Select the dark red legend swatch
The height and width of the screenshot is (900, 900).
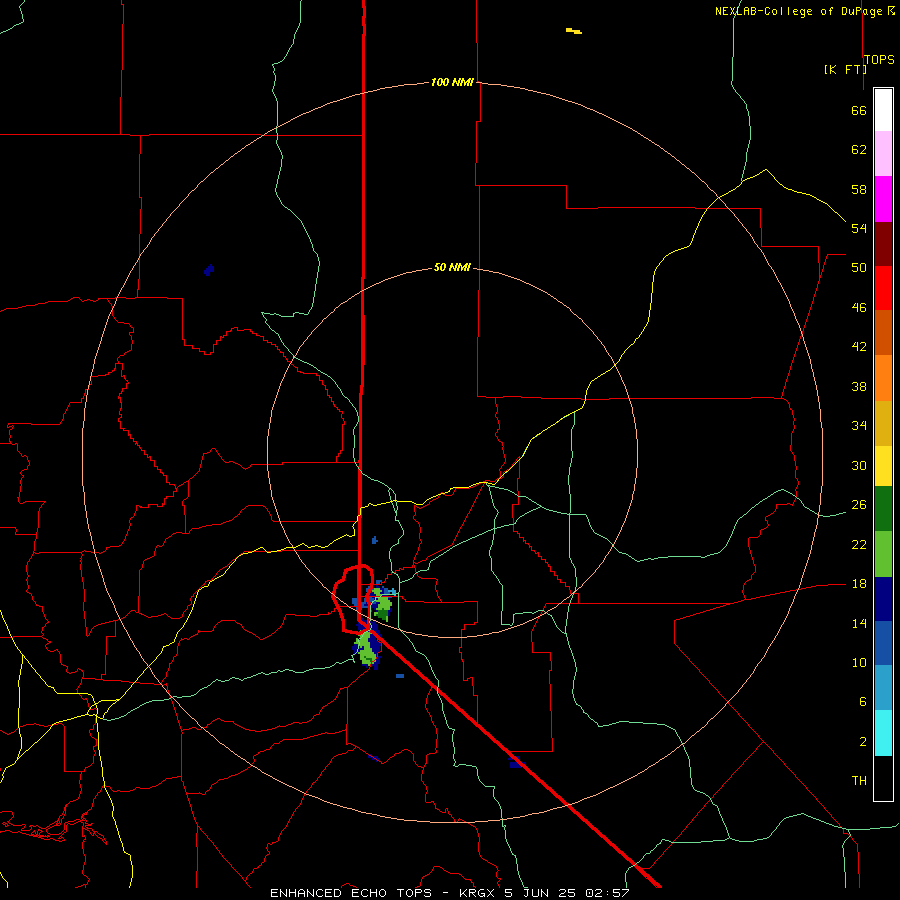tap(883, 244)
